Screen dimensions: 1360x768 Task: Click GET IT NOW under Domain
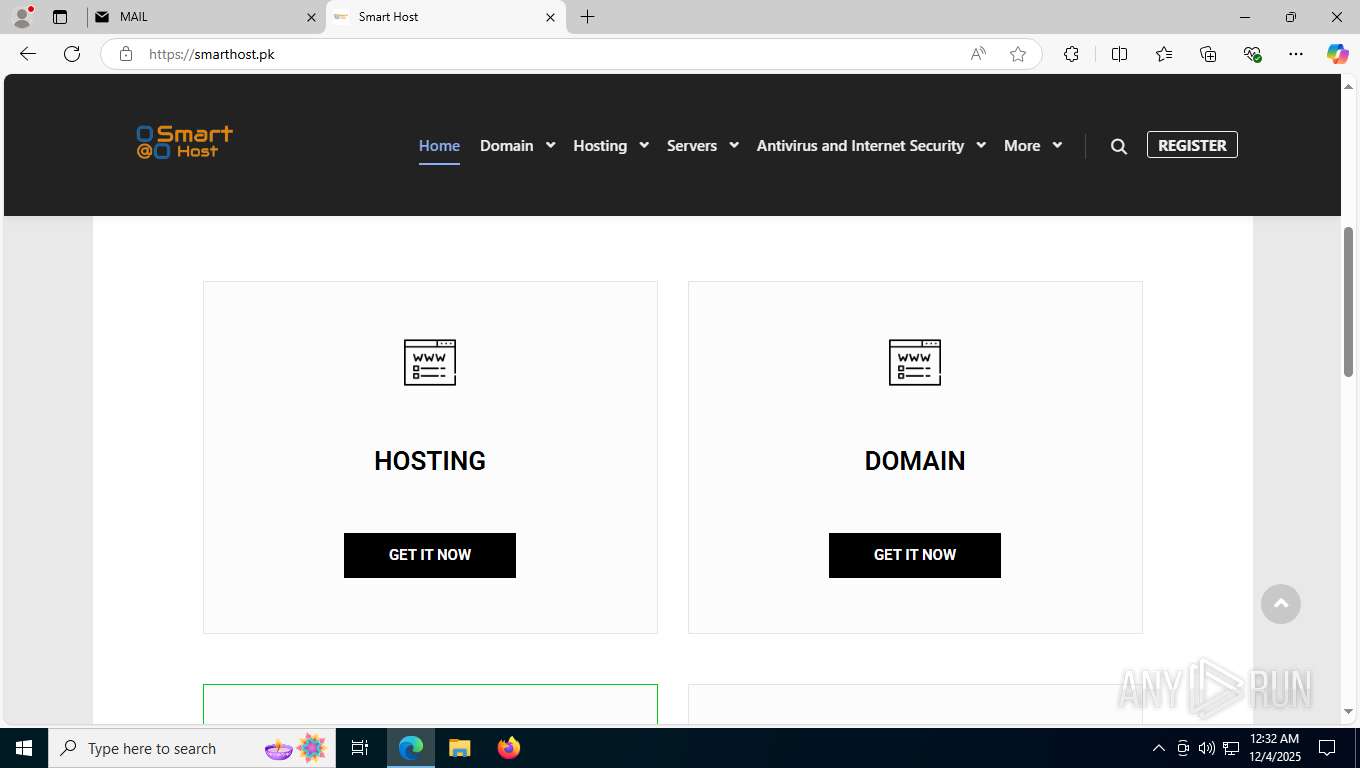click(x=915, y=555)
